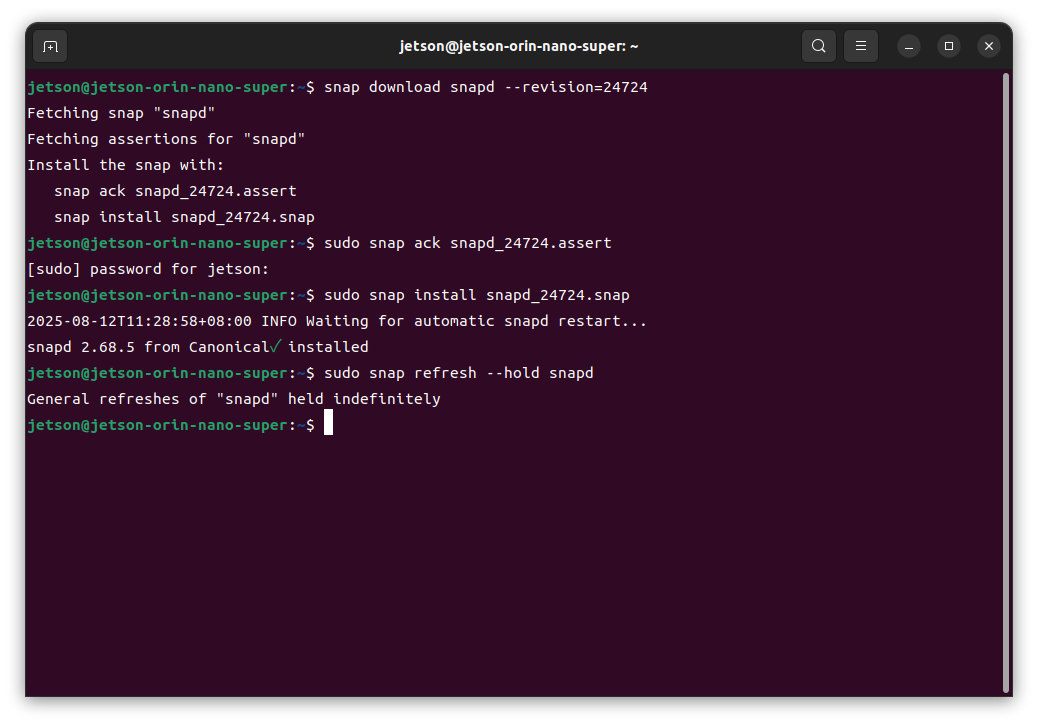Open a new terminal tab
This screenshot has height=725, width=1038.
pyautogui.click(x=50, y=46)
